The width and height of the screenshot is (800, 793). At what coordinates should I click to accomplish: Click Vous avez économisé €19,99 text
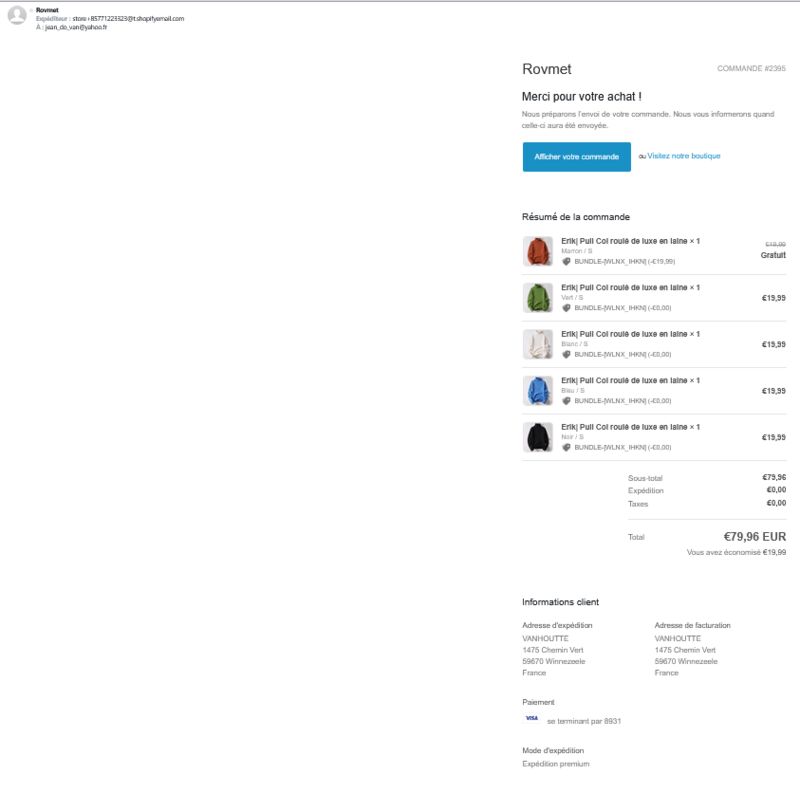736,552
